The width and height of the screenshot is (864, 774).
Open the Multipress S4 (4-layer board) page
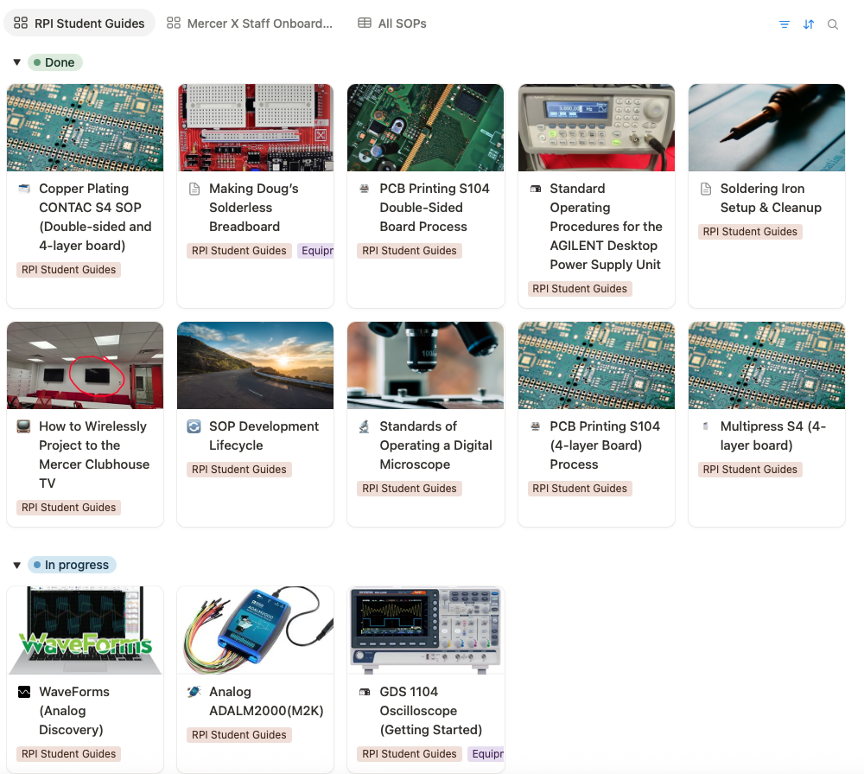coord(772,435)
